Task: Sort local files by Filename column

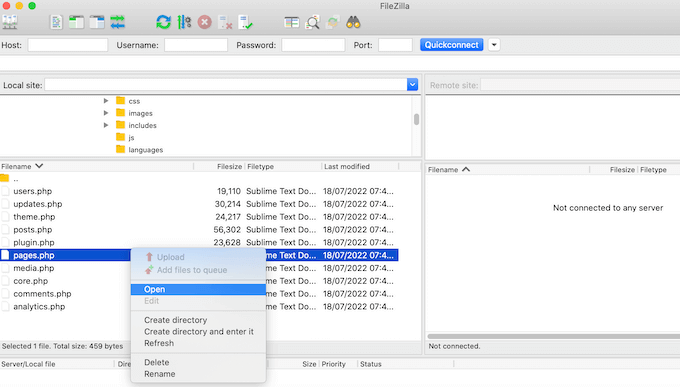Action: [x=97, y=167]
